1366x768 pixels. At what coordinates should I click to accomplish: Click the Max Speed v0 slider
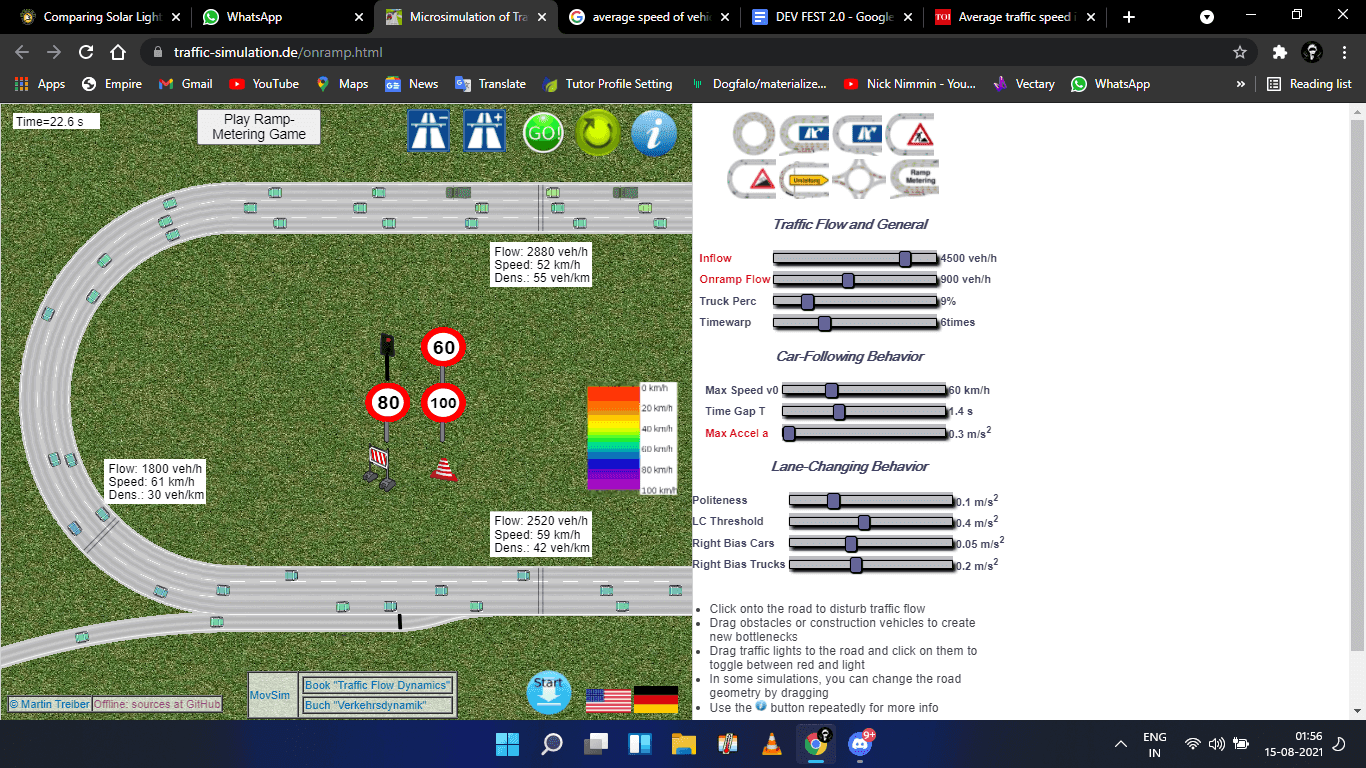[864, 390]
